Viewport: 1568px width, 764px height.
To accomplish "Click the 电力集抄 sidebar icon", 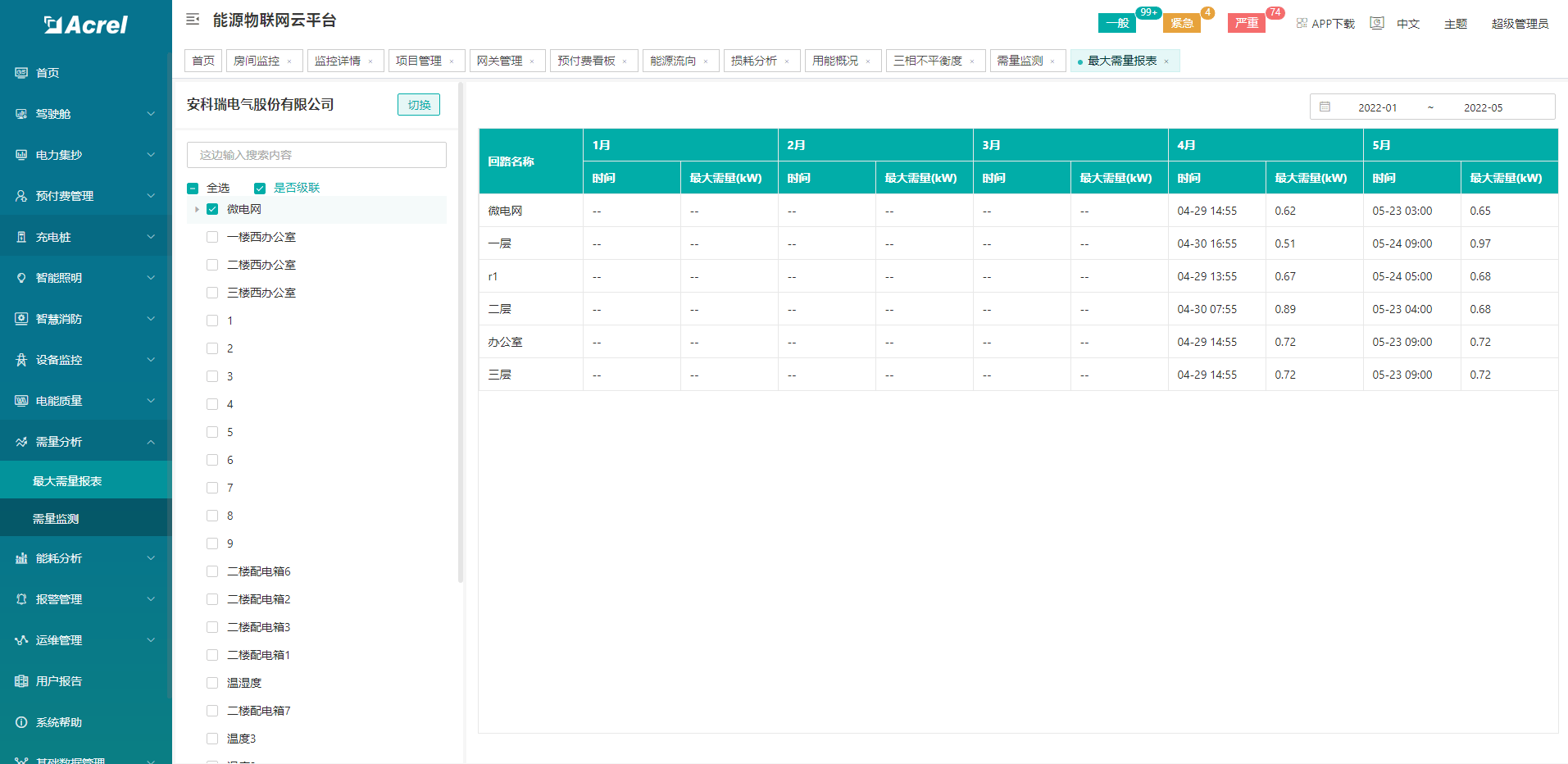I will [x=21, y=155].
